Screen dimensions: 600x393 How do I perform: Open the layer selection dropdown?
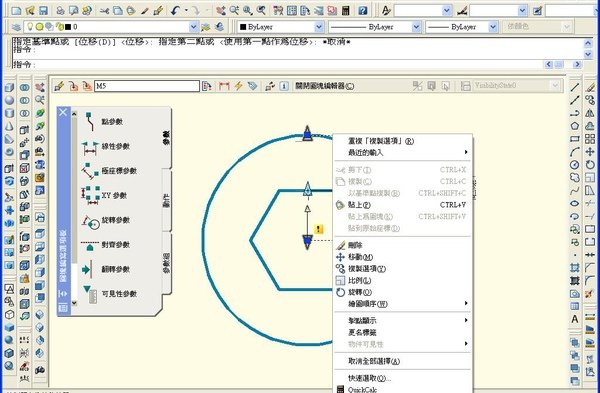194,27
